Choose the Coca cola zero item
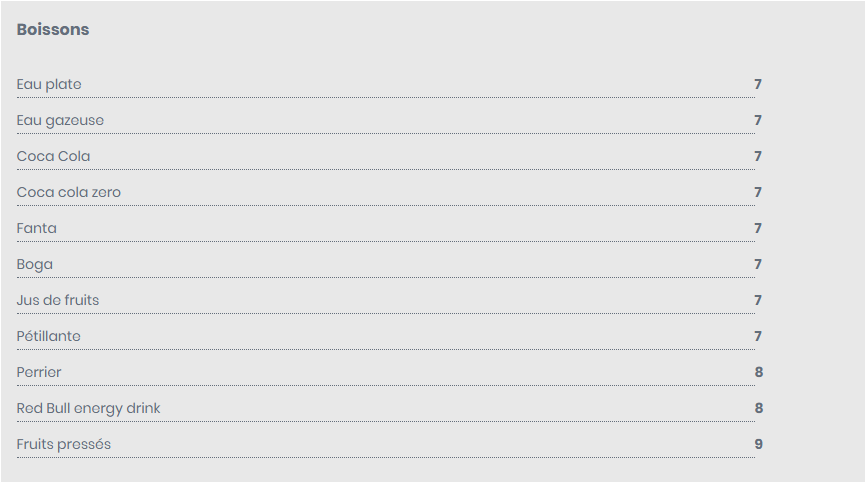 [68, 192]
